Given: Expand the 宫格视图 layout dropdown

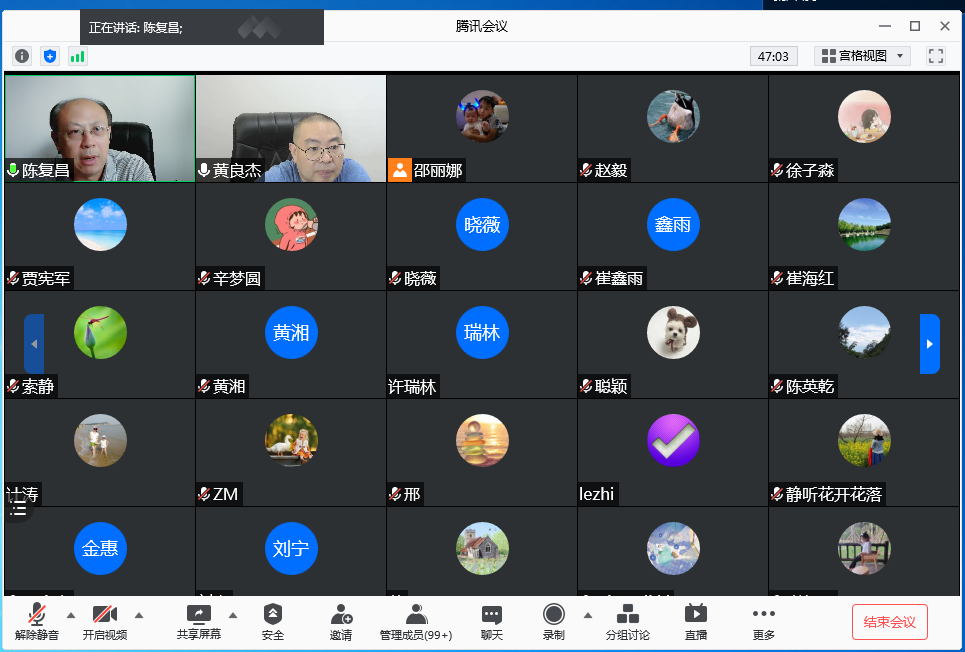Looking at the screenshot, I should coord(862,56).
